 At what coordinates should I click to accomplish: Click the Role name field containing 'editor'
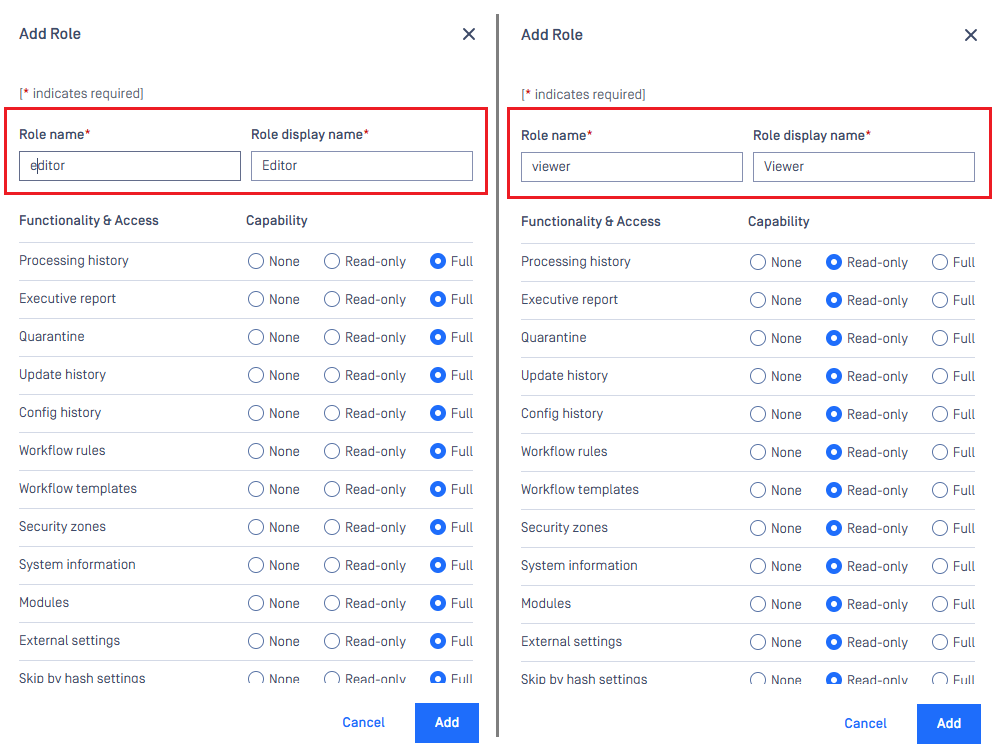(130, 166)
